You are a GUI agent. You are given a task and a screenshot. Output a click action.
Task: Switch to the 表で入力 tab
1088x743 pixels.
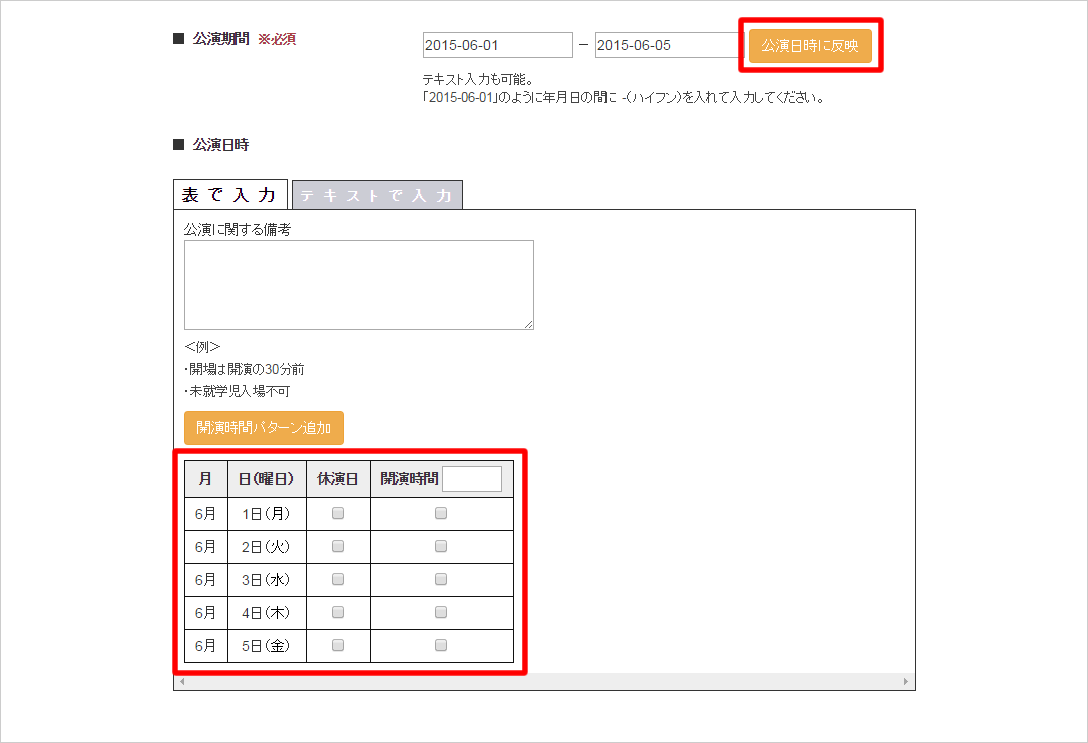point(230,195)
